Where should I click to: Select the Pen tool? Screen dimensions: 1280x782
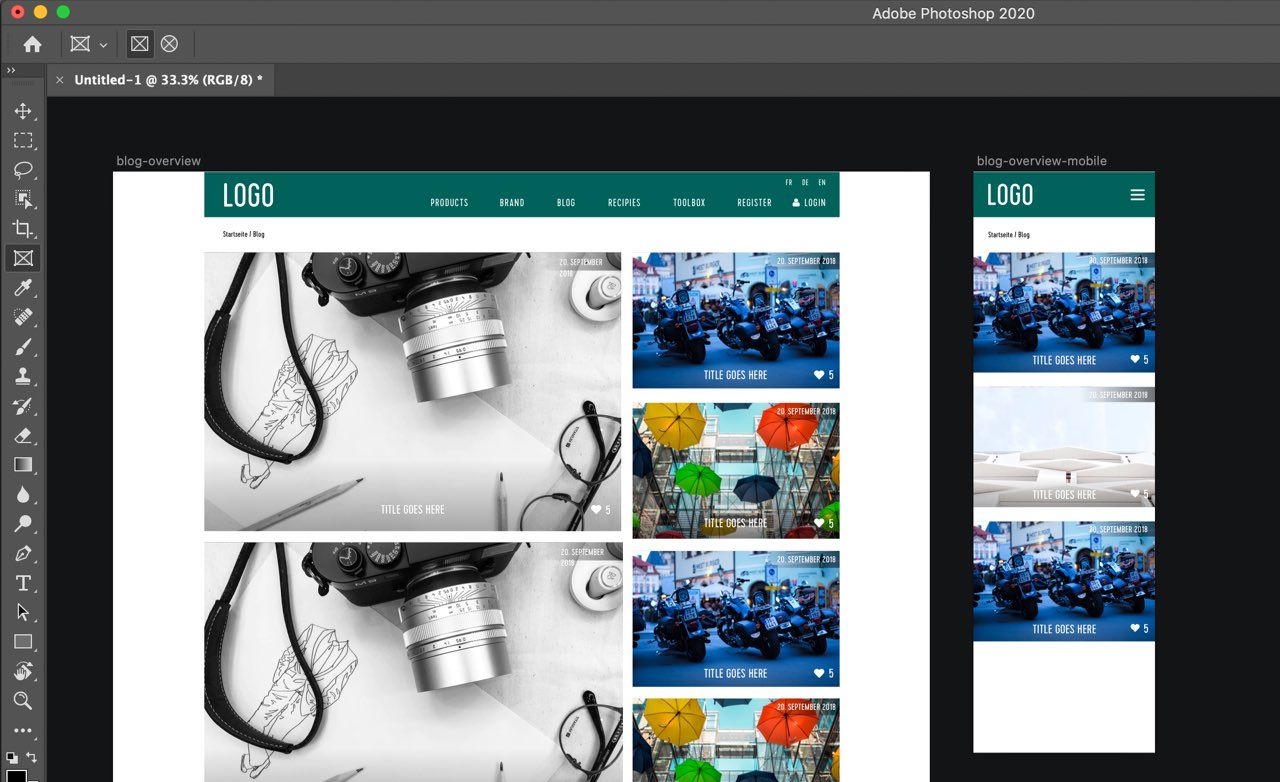(23, 553)
